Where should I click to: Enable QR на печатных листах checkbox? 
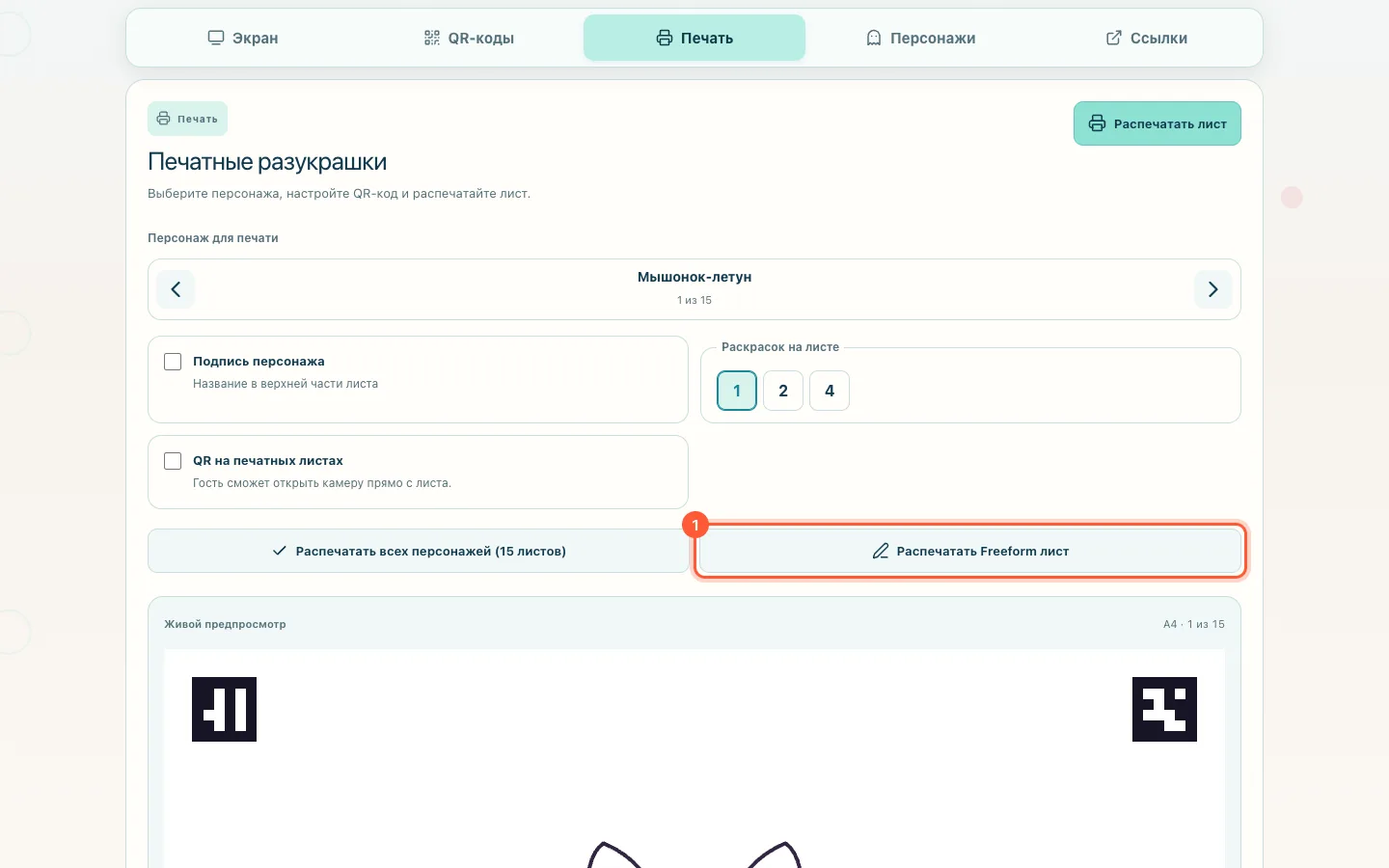point(173,461)
